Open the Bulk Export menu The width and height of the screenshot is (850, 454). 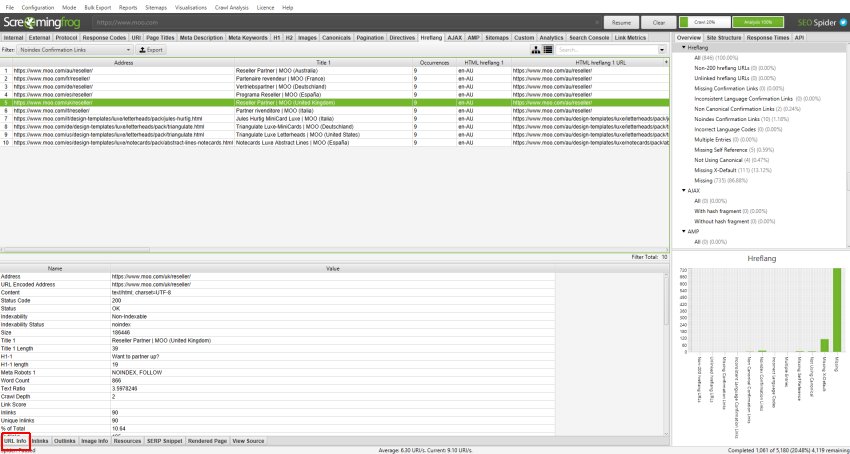(98, 8)
